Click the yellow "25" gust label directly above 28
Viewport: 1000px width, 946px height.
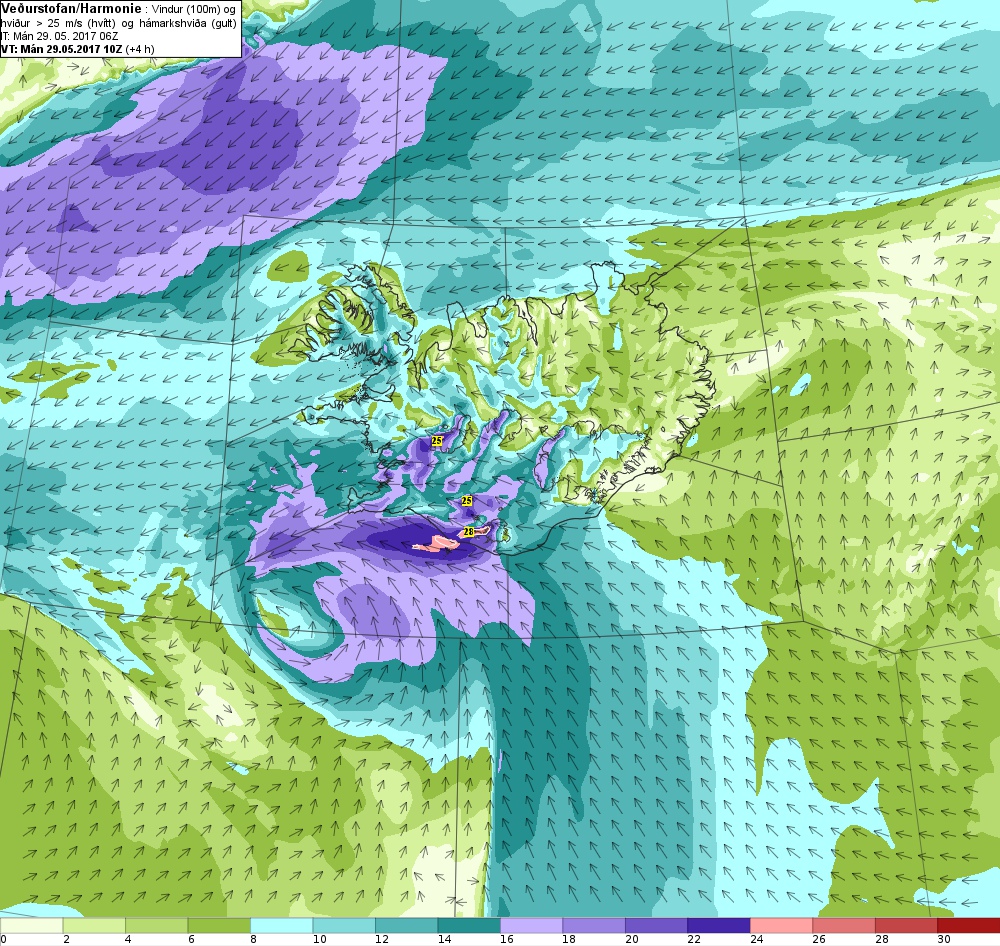(467, 501)
